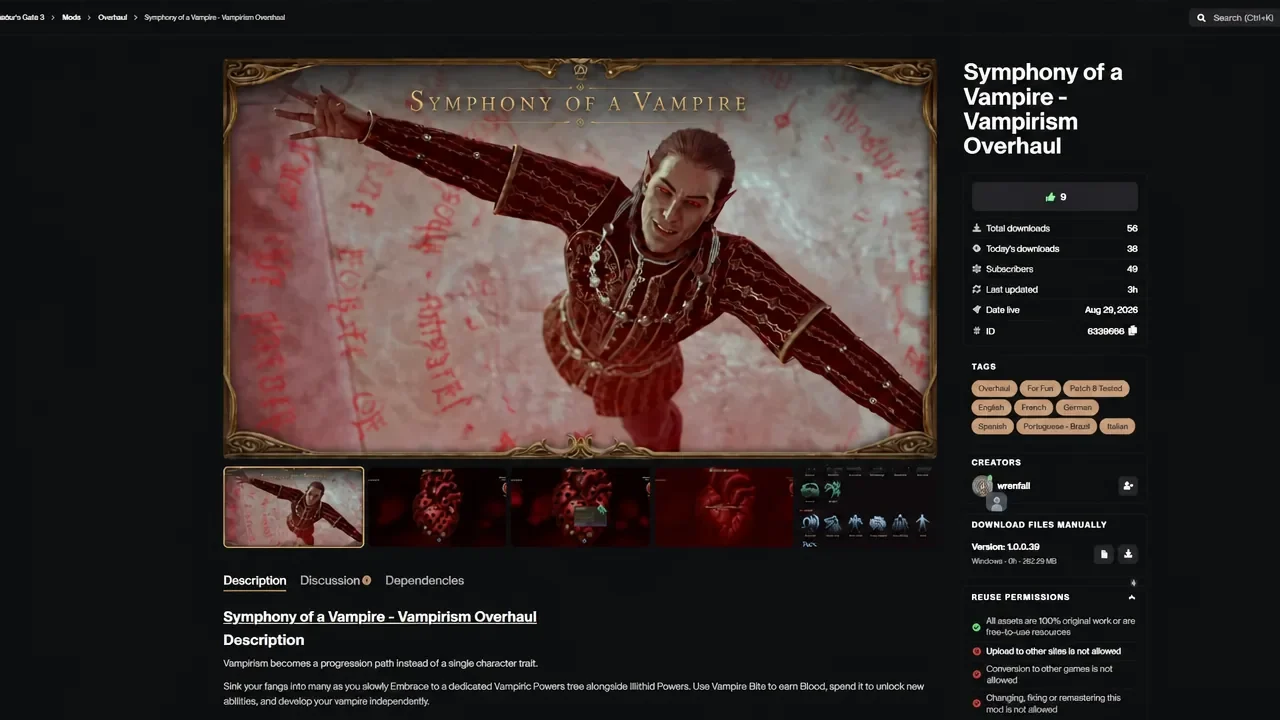
Task: Click the Discussion tab comment count badge
Action: click(366, 580)
